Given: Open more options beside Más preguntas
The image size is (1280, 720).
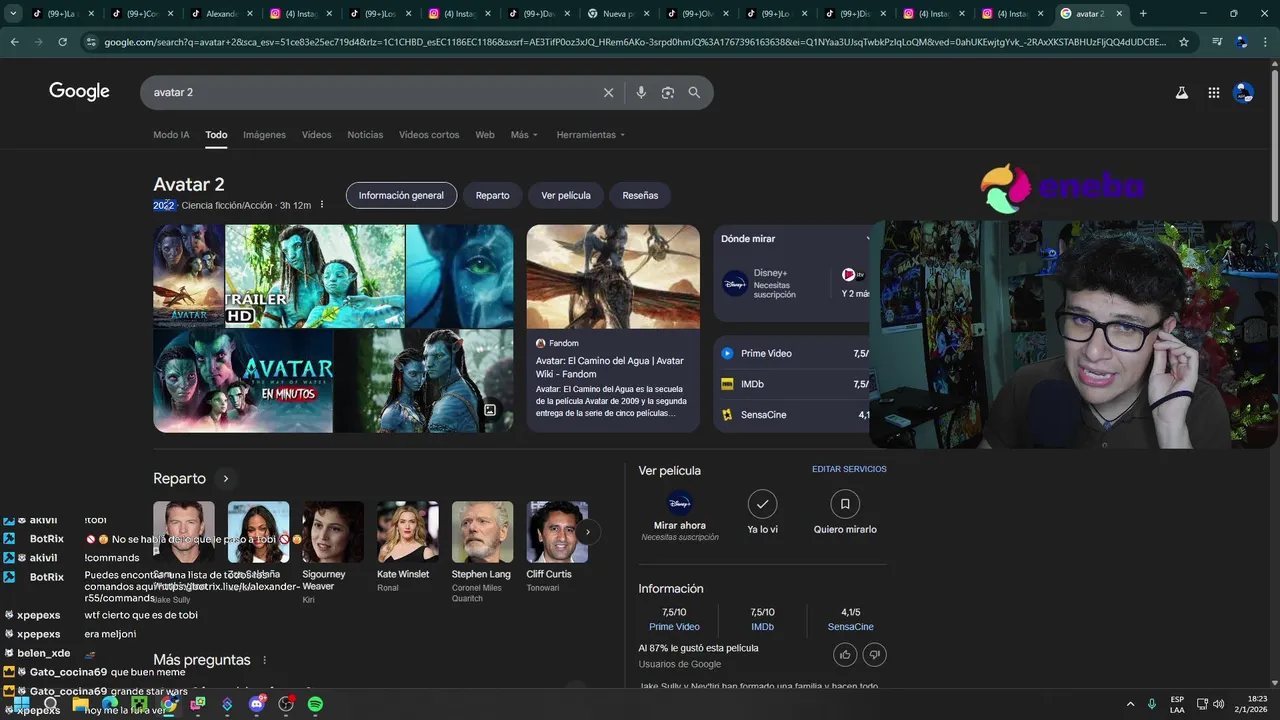Looking at the screenshot, I should (x=265, y=660).
